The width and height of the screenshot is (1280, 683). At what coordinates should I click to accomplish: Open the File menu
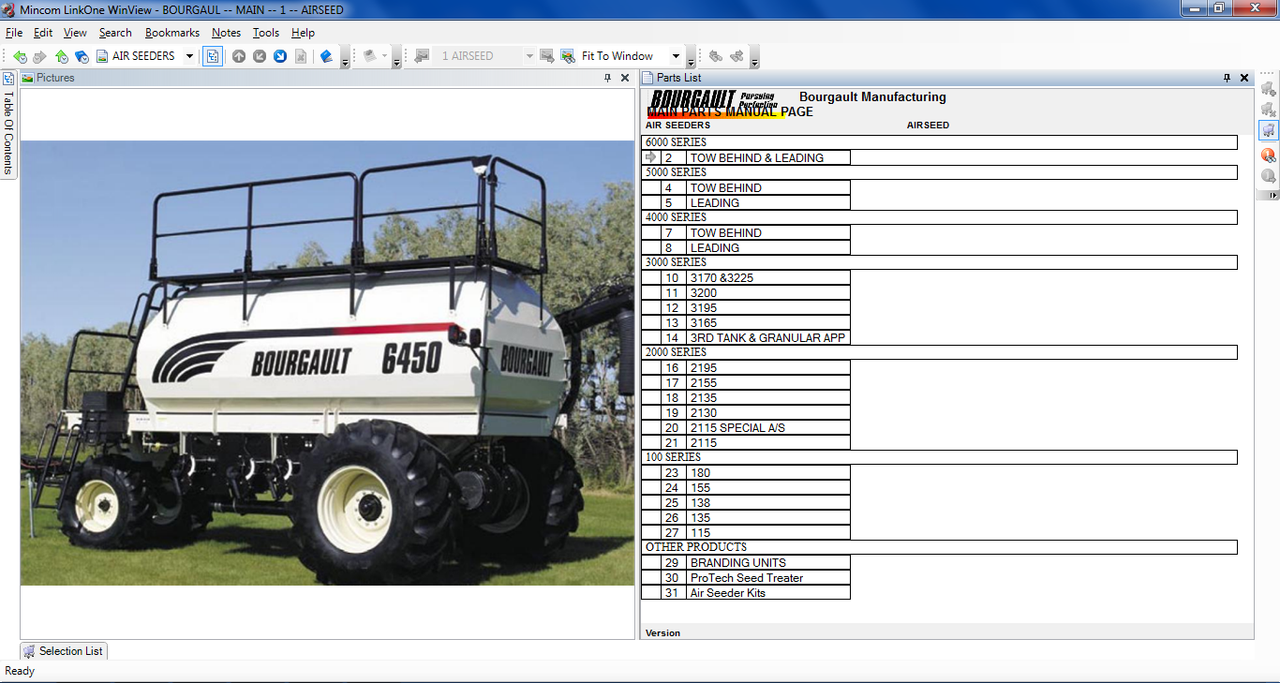coord(14,33)
